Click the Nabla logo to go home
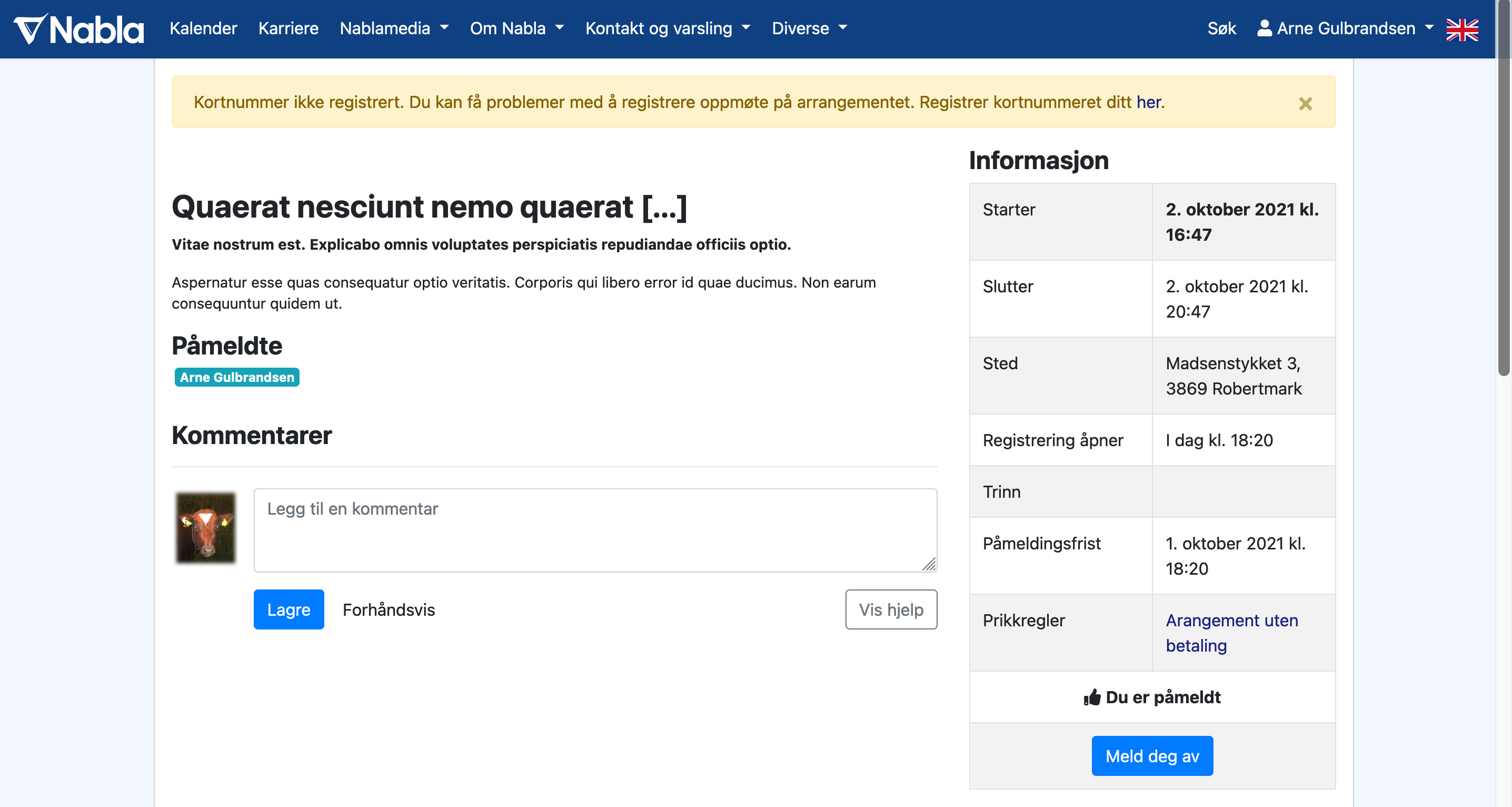 [x=77, y=28]
